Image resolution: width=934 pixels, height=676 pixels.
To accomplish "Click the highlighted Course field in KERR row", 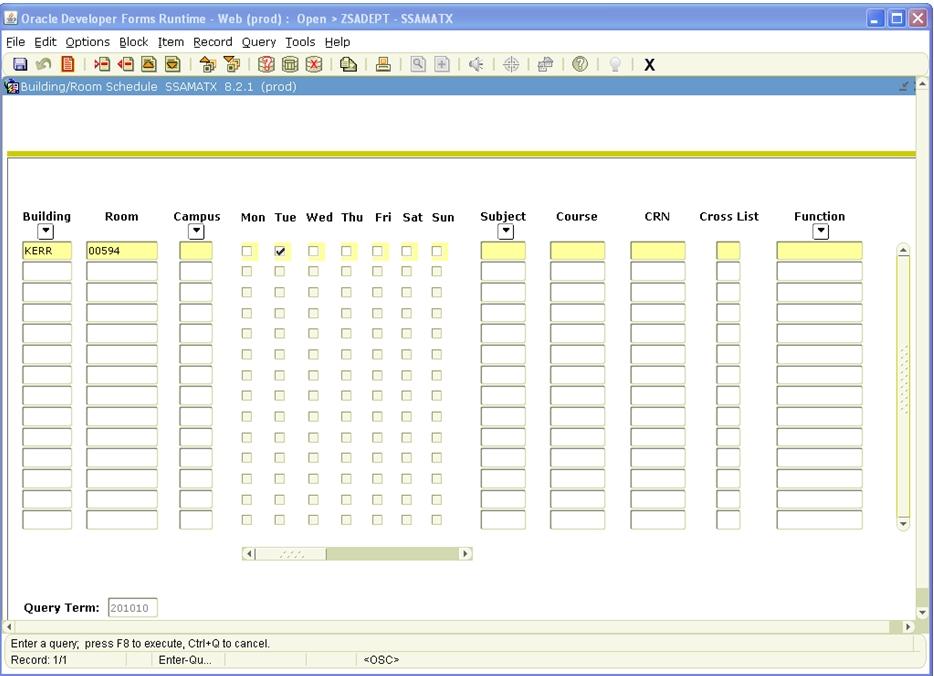I will tap(577, 251).
